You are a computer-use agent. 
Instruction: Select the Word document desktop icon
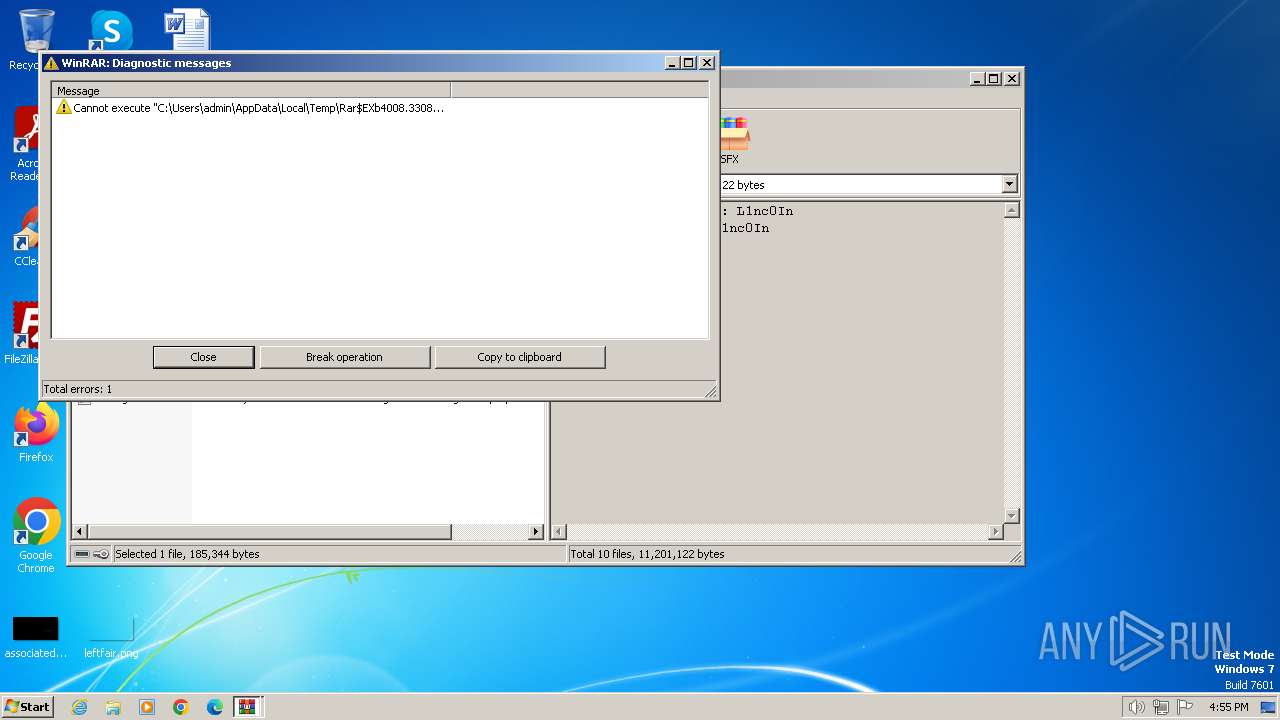[187, 30]
